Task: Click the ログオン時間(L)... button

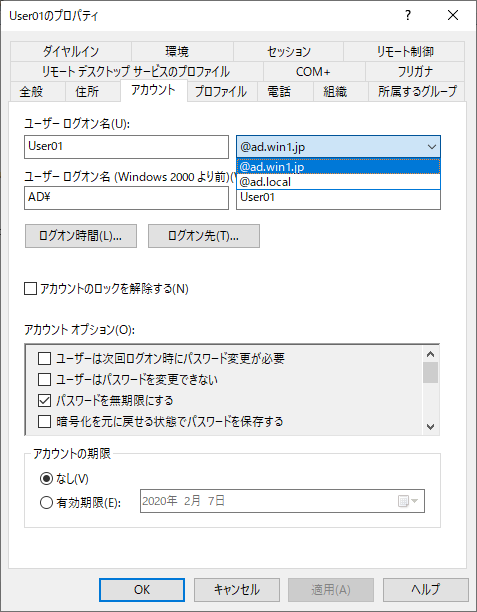Action: pyautogui.click(x=81, y=236)
